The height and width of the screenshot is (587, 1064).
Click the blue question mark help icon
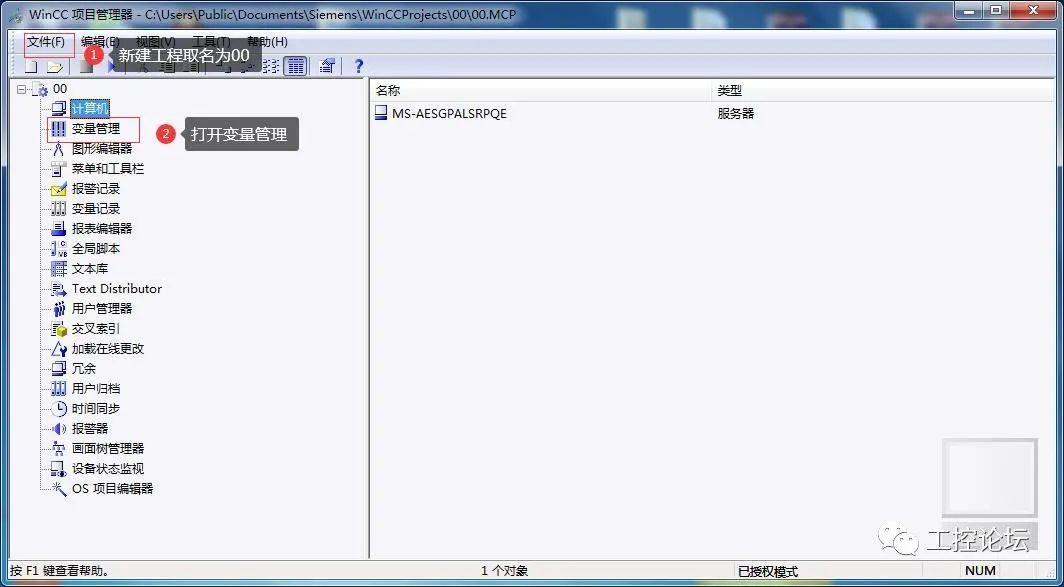359,67
